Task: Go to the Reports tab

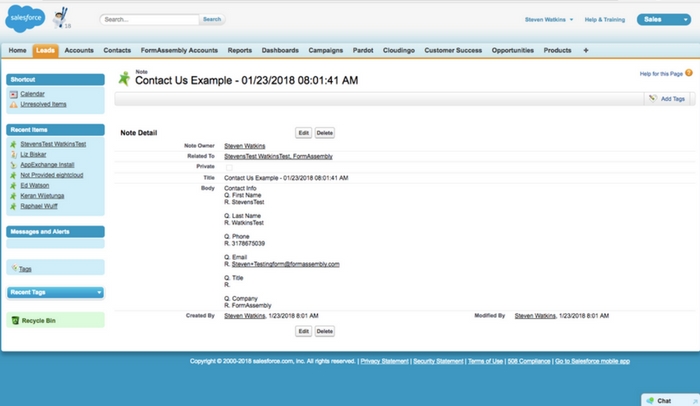Action: (240, 50)
